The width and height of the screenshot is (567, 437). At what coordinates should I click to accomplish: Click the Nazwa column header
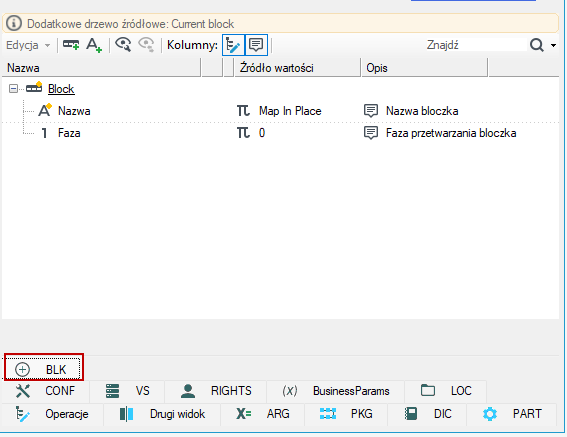click(101, 68)
